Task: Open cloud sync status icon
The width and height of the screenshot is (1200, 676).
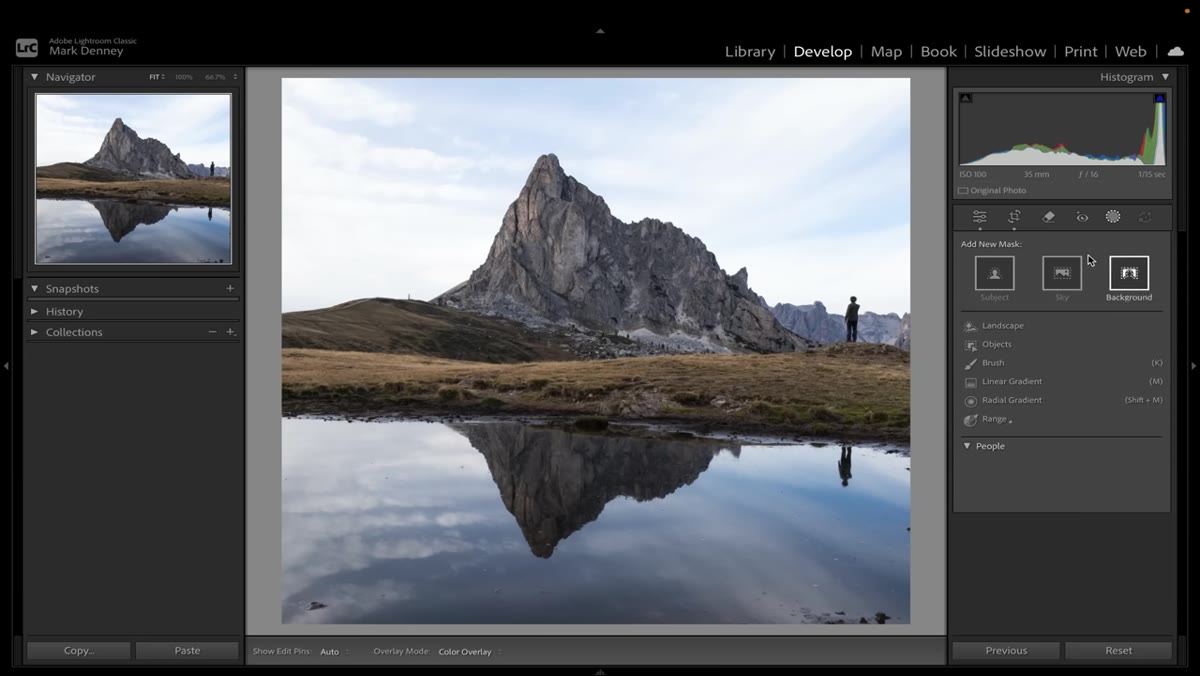Action: pos(1176,51)
